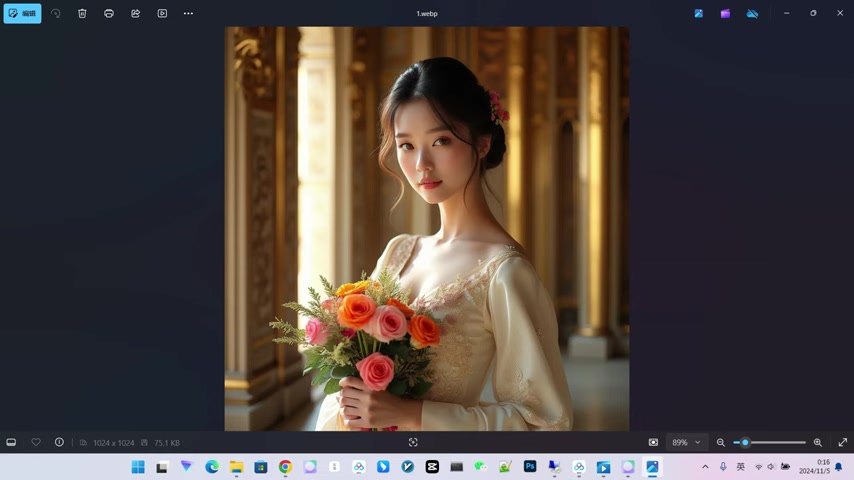Open Microsoft Store from taskbar
854x480 pixels.
tap(261, 467)
